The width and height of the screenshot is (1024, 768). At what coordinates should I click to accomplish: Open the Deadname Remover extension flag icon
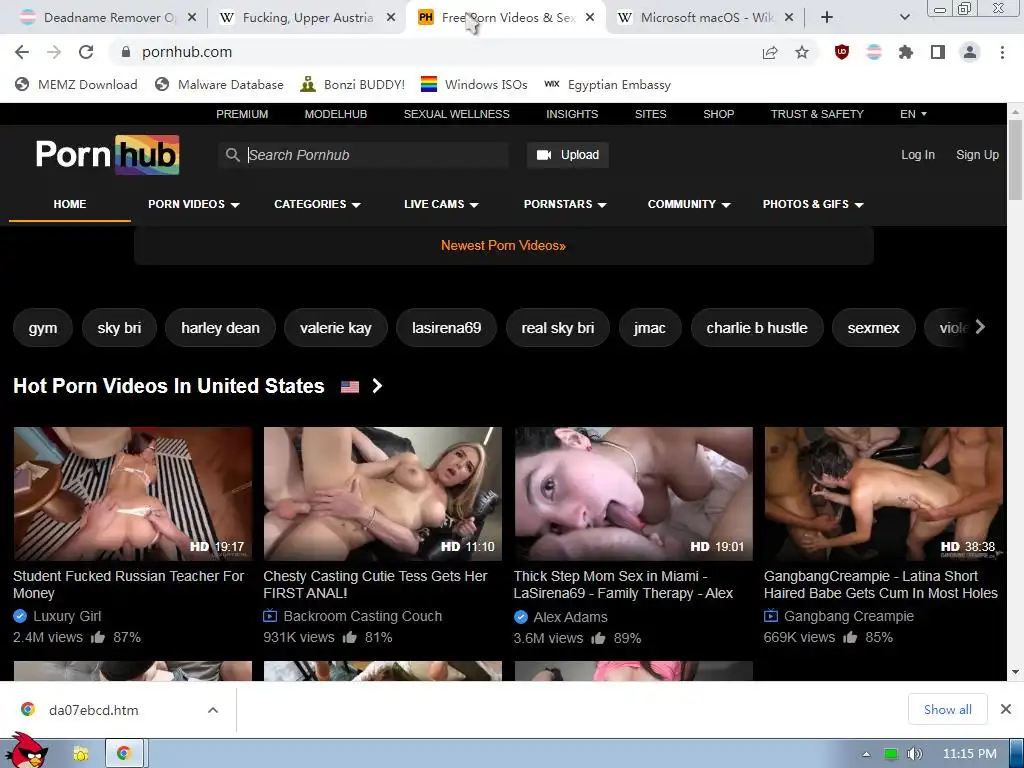(874, 52)
